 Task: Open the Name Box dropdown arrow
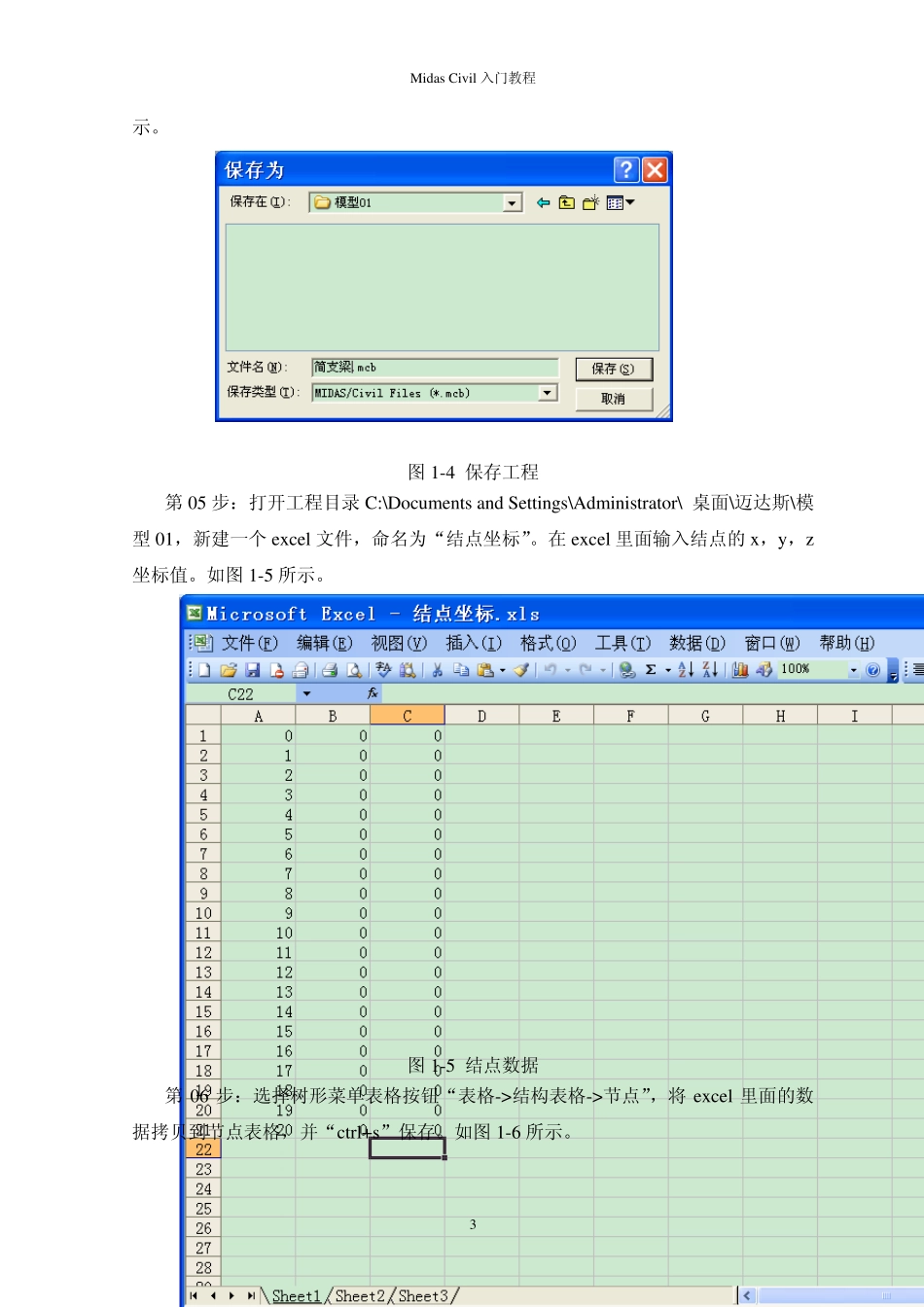[306, 693]
